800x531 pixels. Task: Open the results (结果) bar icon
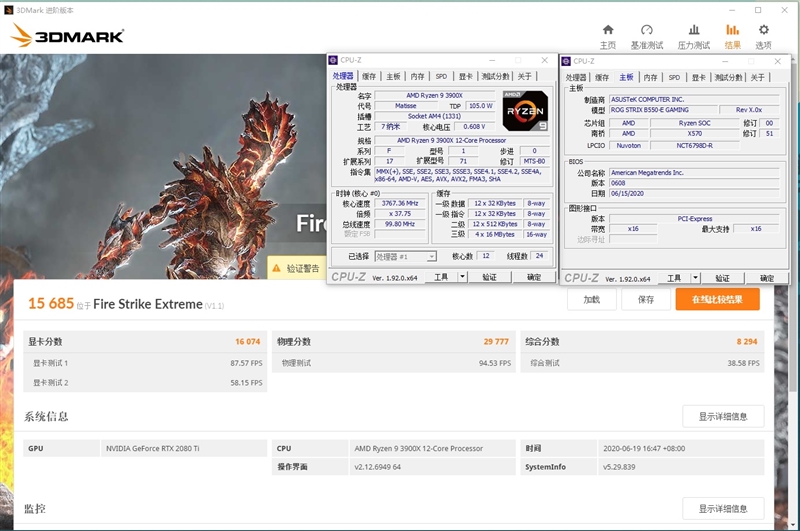coord(733,30)
